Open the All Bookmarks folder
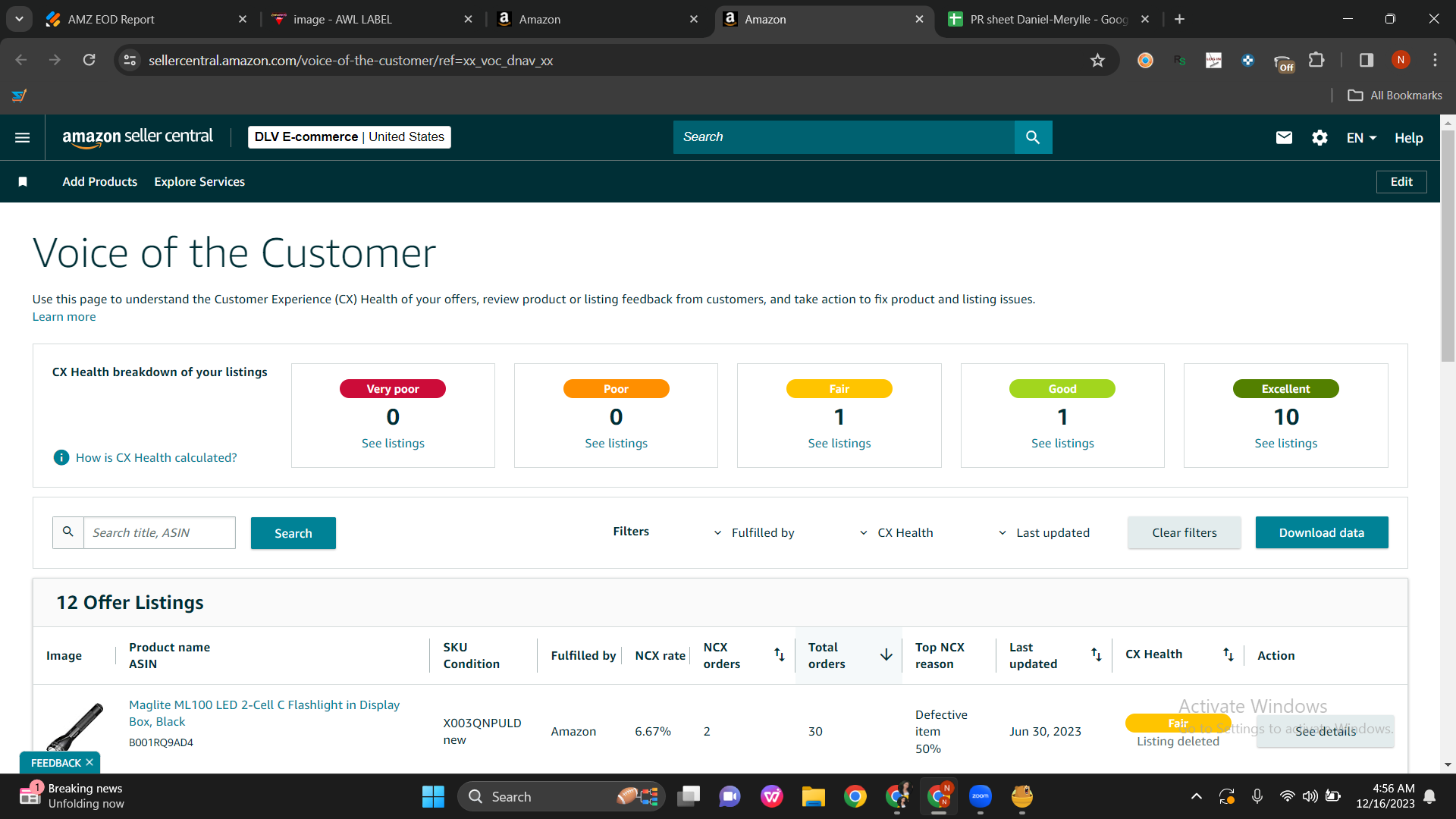Image resolution: width=1456 pixels, height=819 pixels. coord(1395,95)
